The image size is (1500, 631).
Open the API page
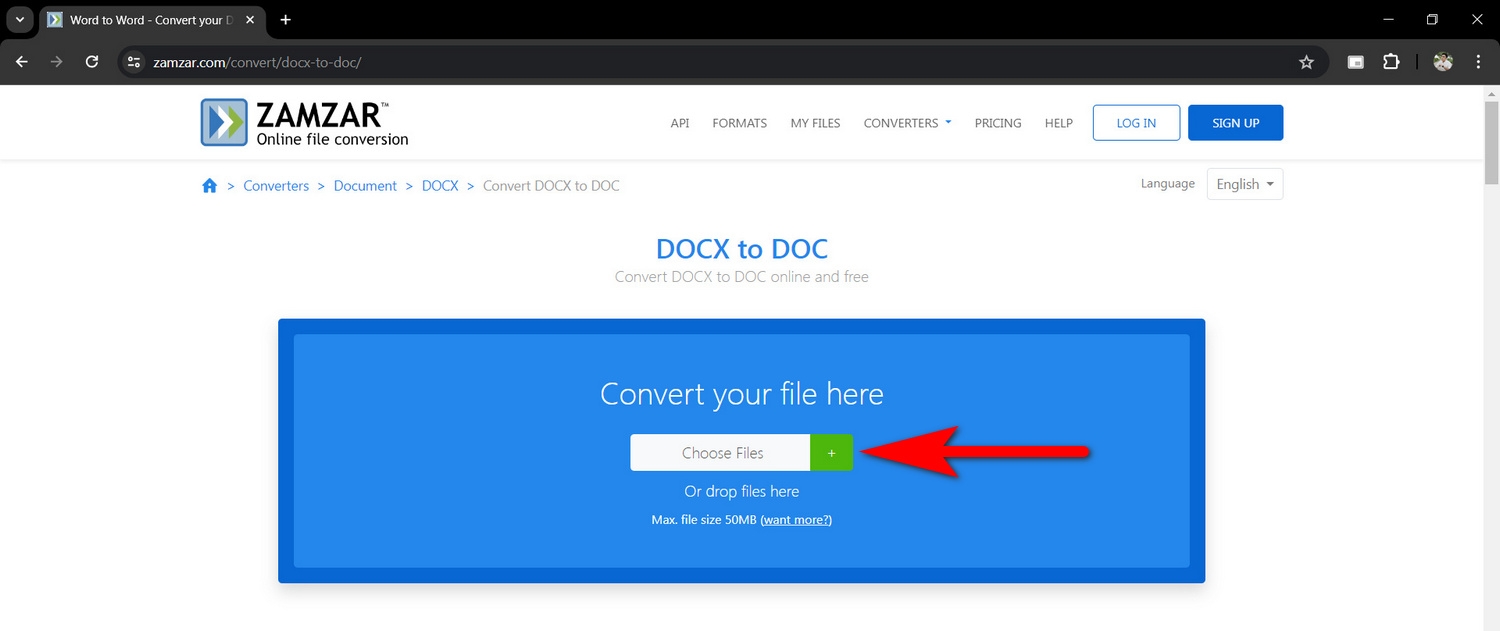coord(680,123)
